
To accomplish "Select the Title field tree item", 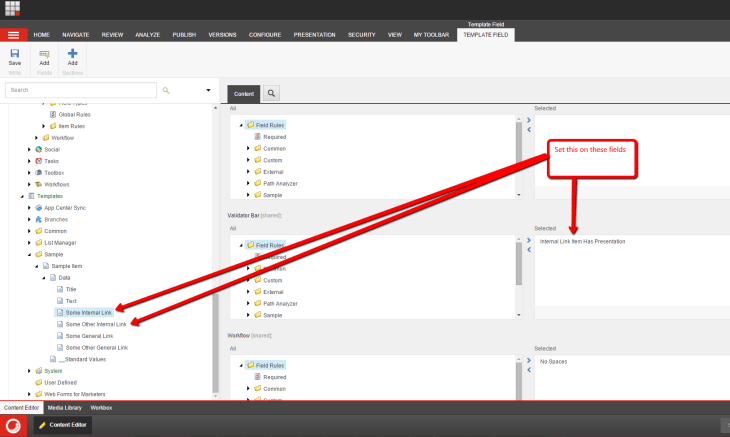I will click(71, 289).
